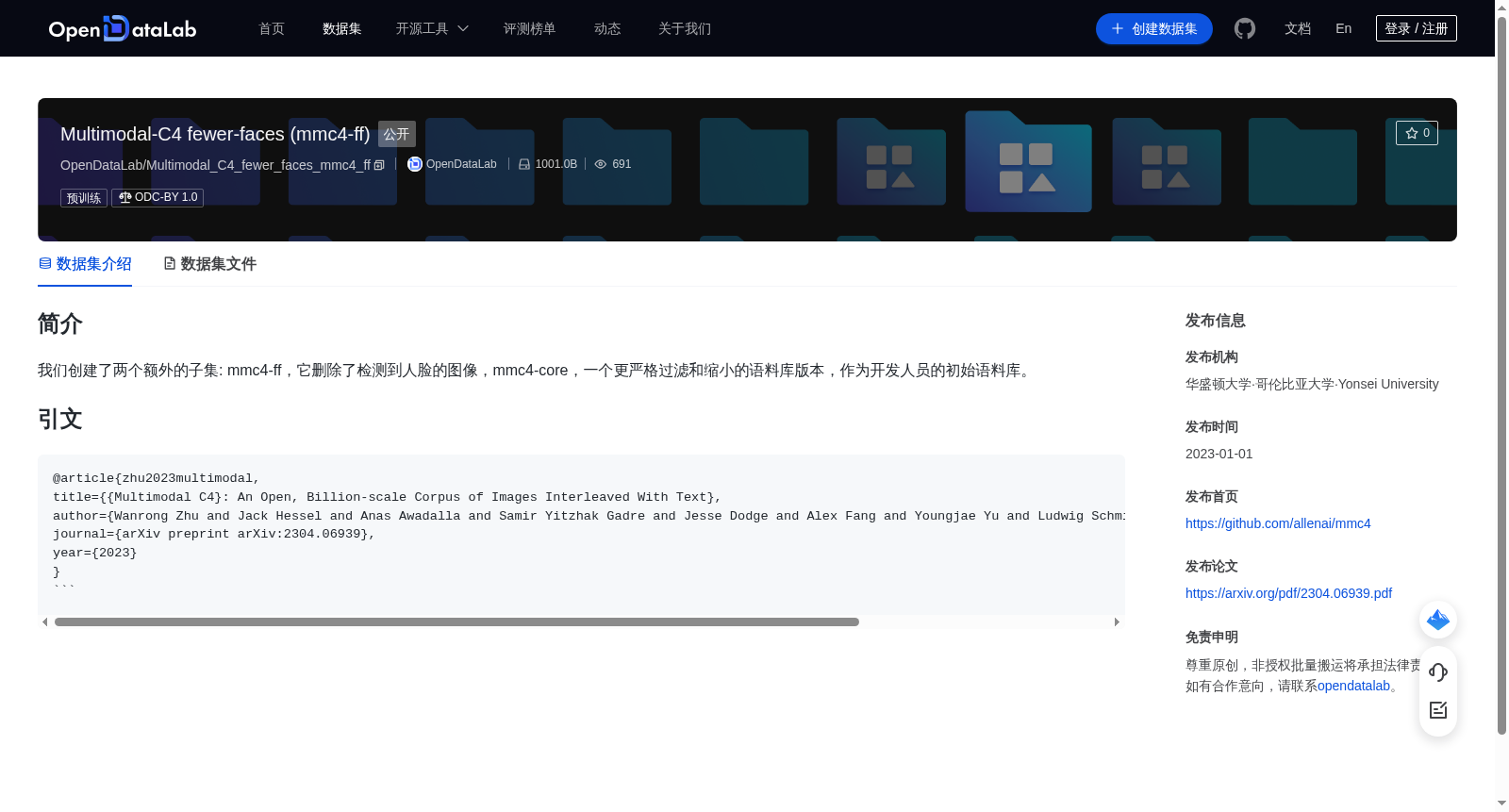1509x812 pixels.
Task: Click the OpenDataLab/Multimodal_C4_fewer_faces_mmc4_ff path text
Action: coord(216,165)
